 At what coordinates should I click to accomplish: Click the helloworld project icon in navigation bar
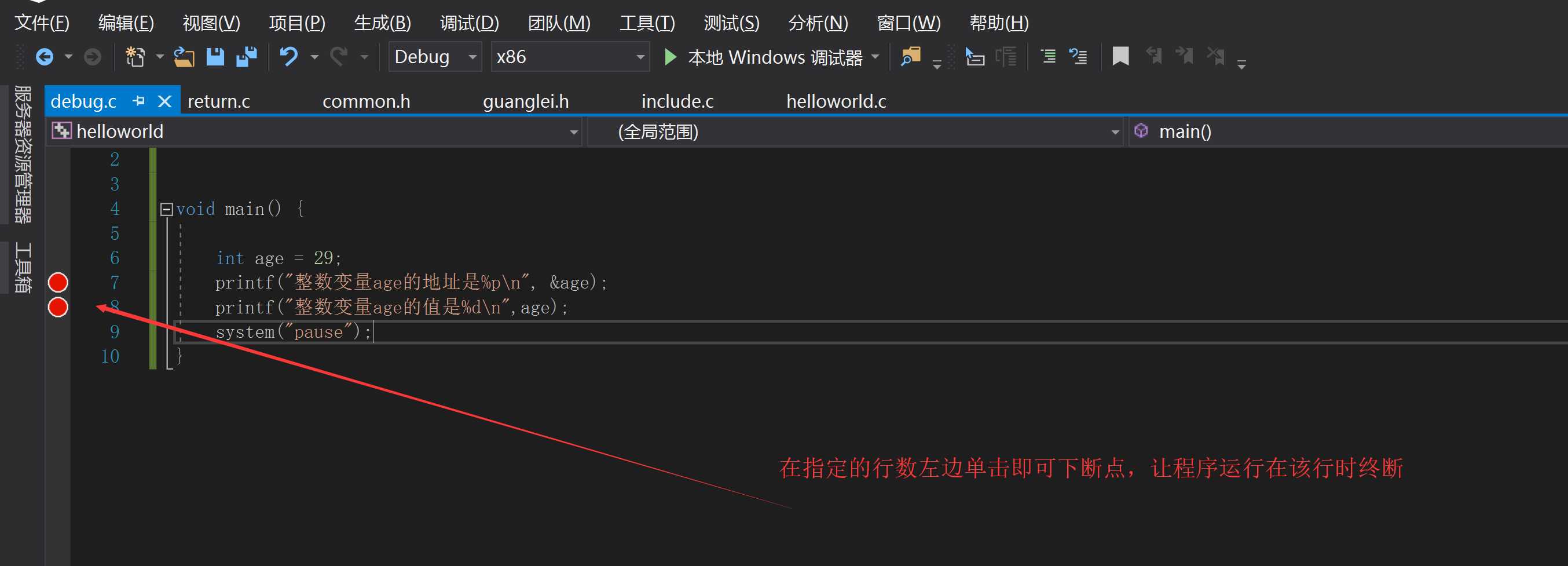61,130
